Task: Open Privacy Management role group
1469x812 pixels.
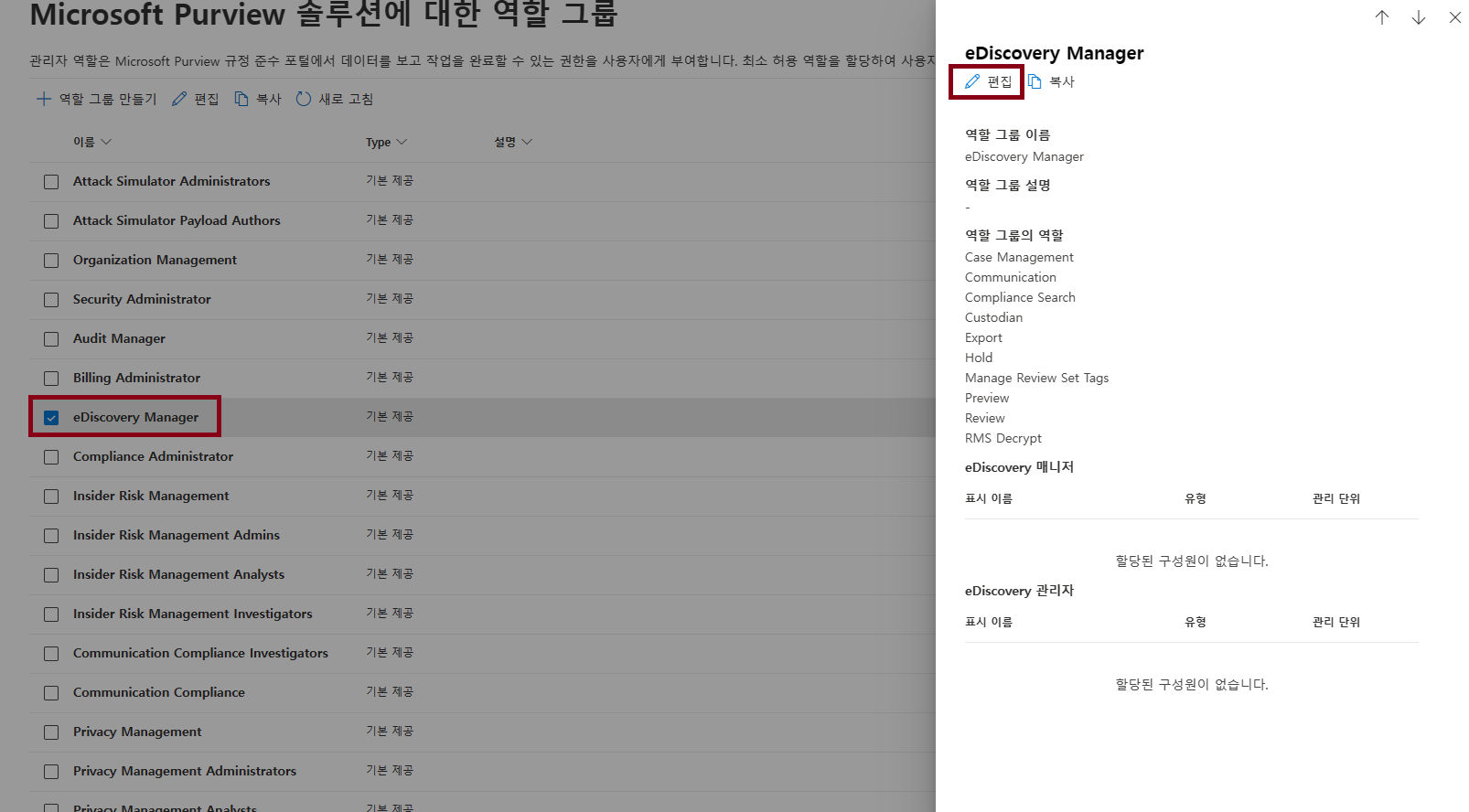Action: point(137,732)
